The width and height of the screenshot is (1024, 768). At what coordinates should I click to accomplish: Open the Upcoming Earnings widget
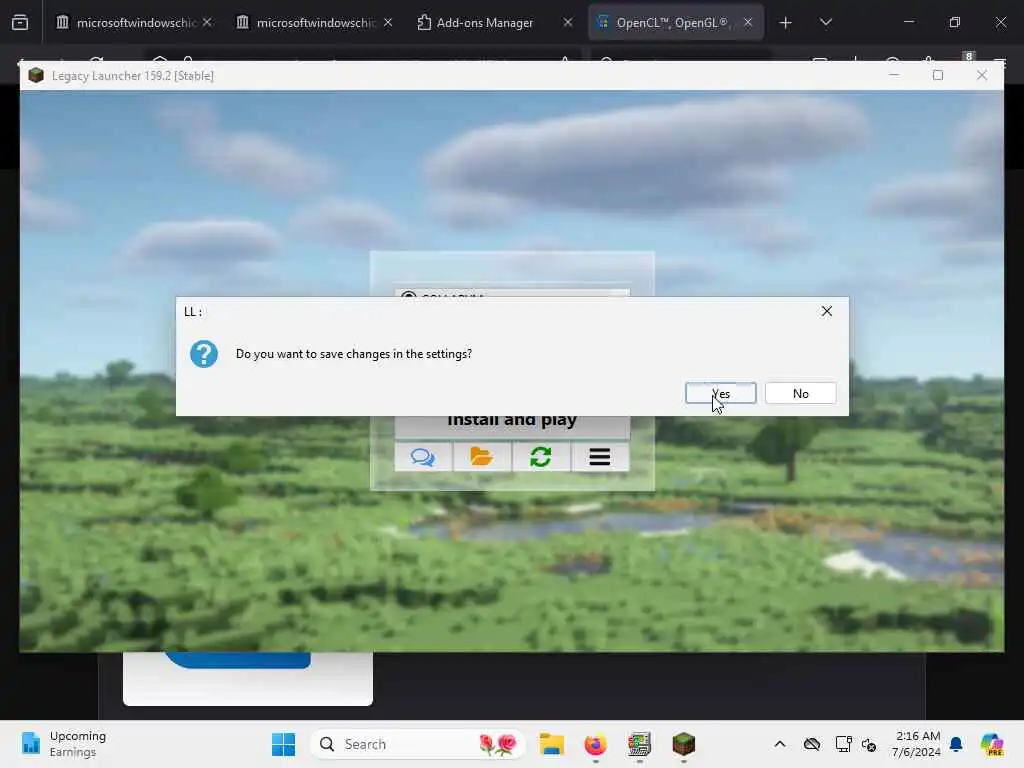63,744
